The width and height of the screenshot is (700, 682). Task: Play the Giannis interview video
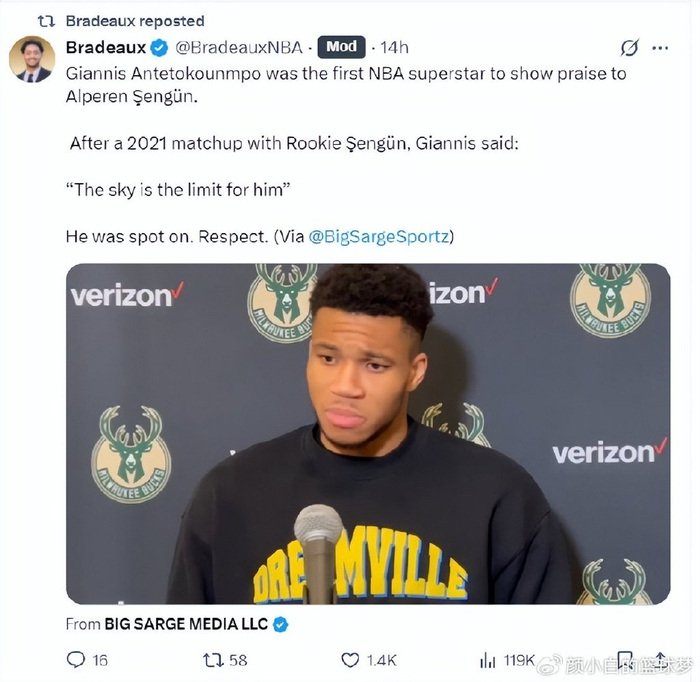click(x=368, y=434)
